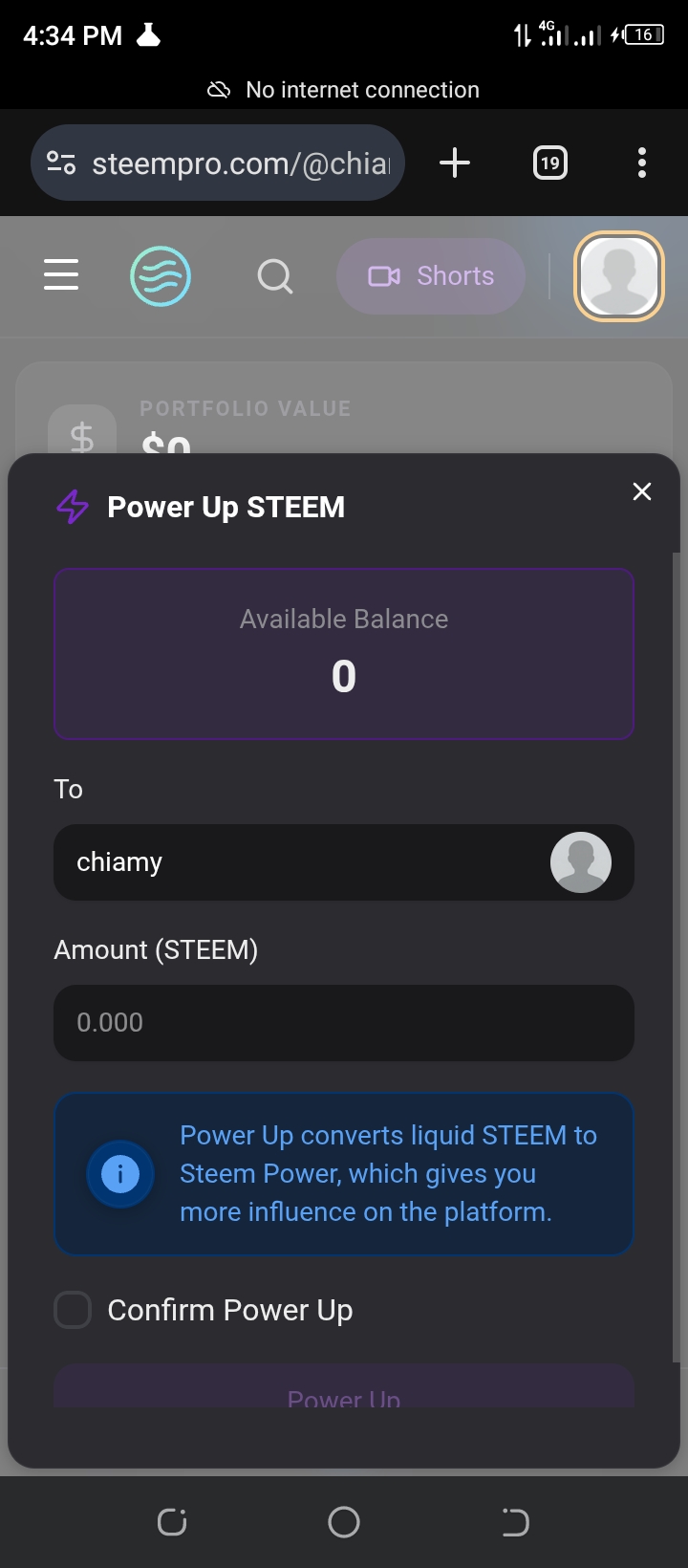
Task: Tick the Confirm Power Up checkbox
Action: point(73,1310)
